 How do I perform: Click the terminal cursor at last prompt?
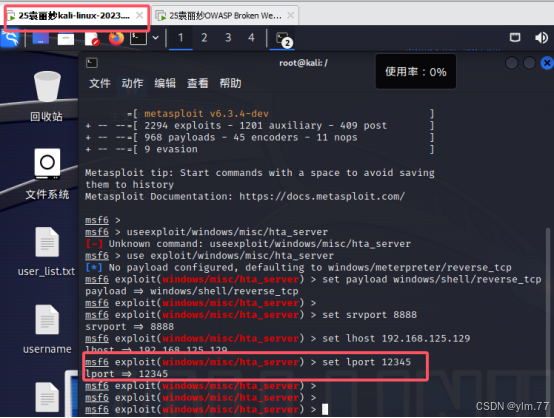click(x=325, y=410)
